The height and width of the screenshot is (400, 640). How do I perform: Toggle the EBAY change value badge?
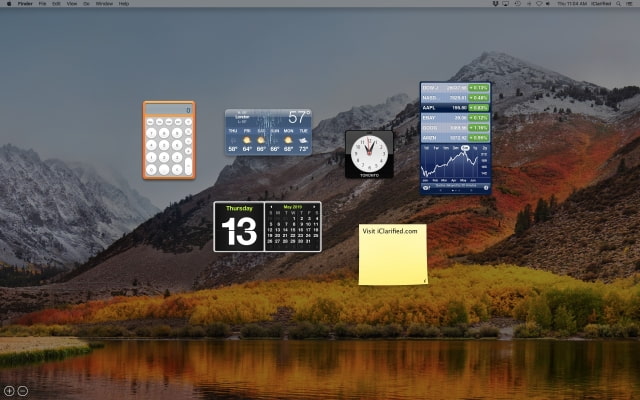[479, 117]
